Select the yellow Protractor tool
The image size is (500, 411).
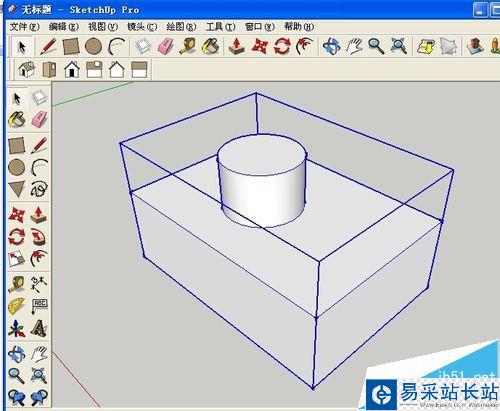pos(17,306)
